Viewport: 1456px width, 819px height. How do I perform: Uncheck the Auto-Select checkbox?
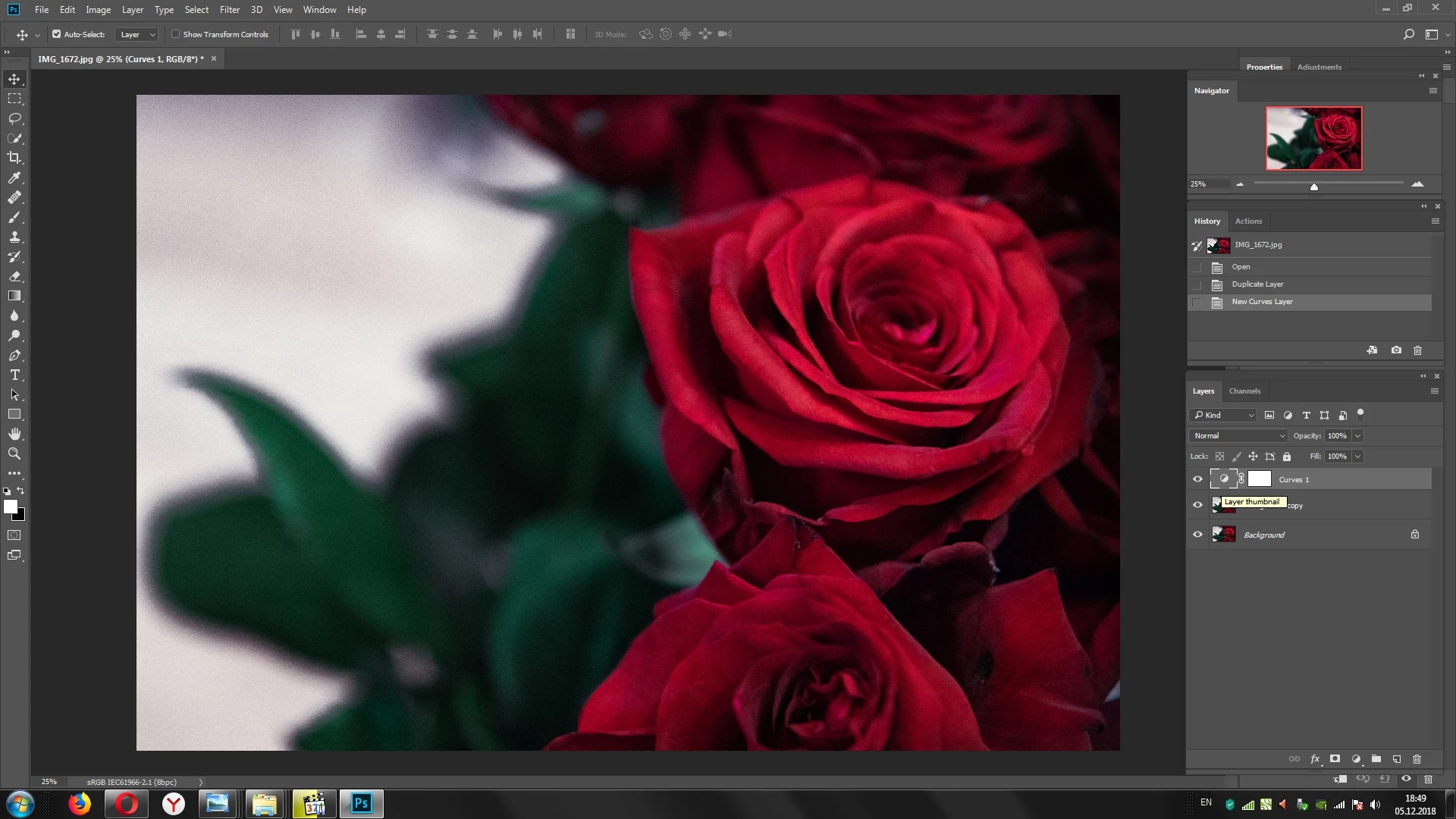click(x=56, y=34)
